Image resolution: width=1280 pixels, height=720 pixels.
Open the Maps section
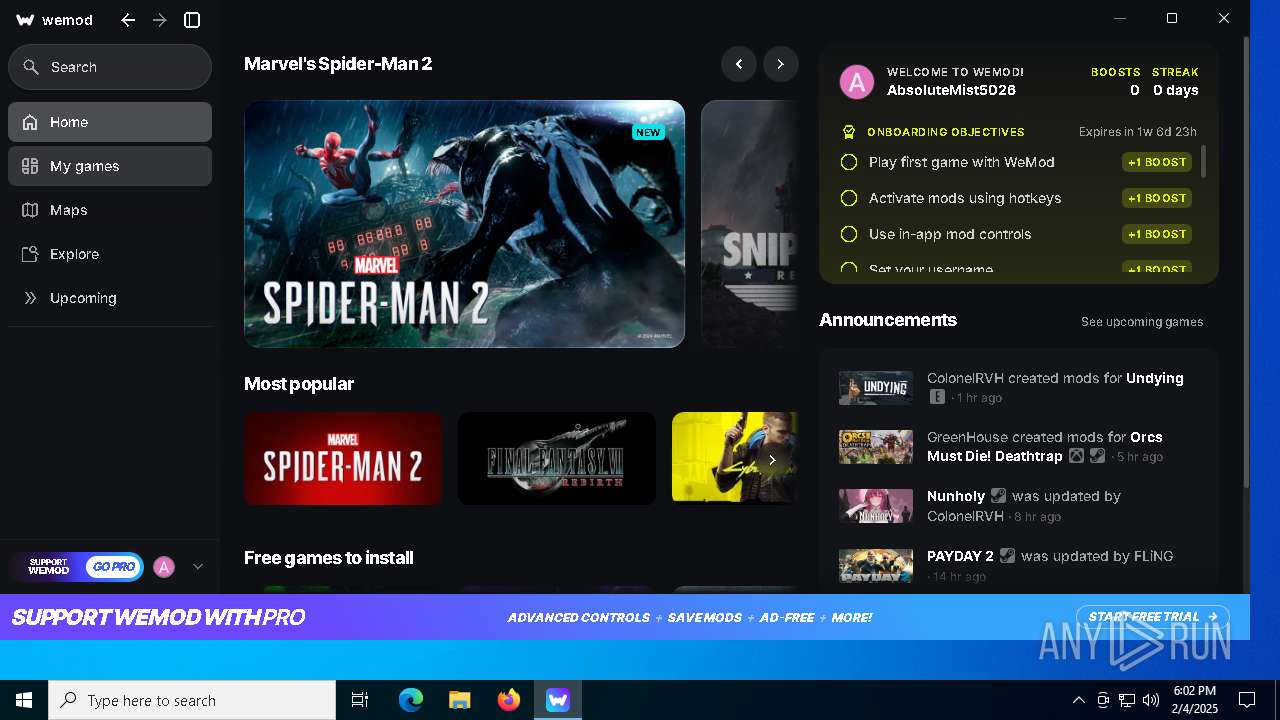(x=110, y=210)
